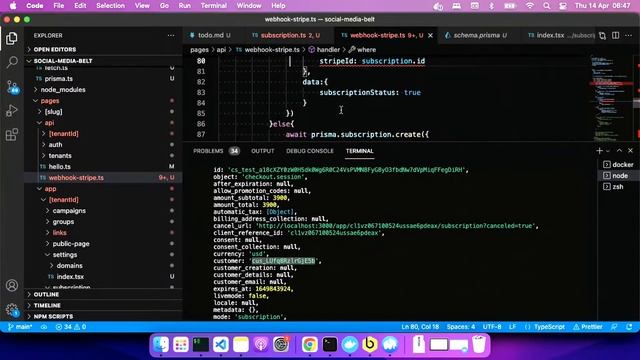Open changes compare icon in editor toolbar
Image resolution: width=640 pixels, height=360 pixels.
point(602,36)
